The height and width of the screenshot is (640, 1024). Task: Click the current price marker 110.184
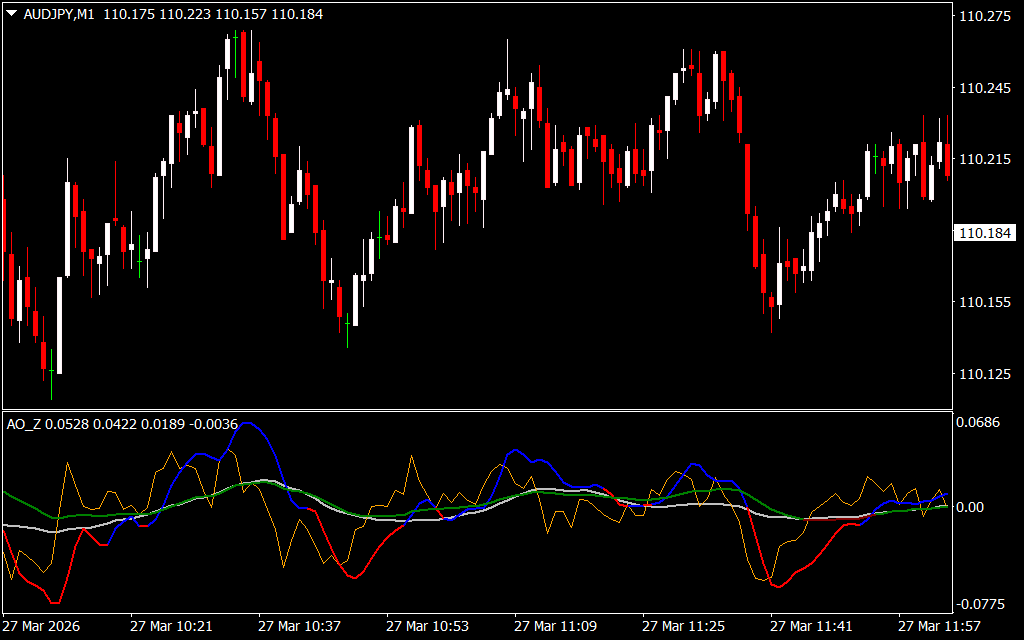[x=985, y=233]
